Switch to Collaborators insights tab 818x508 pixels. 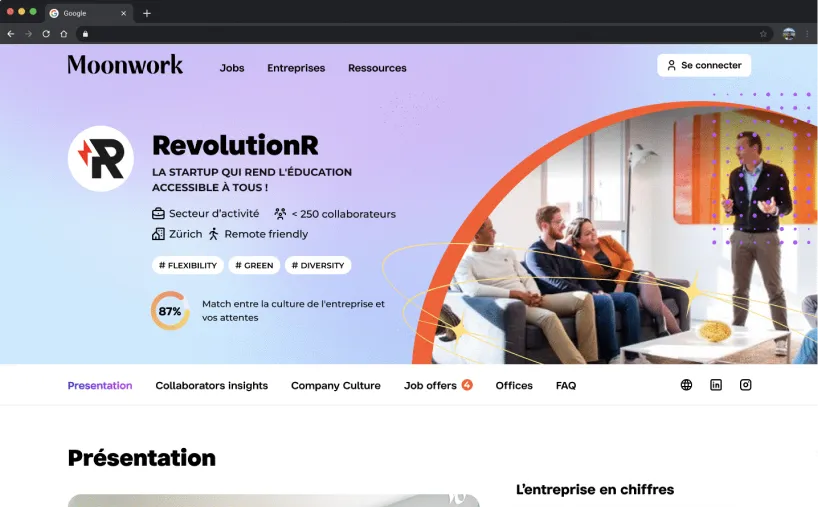211,385
